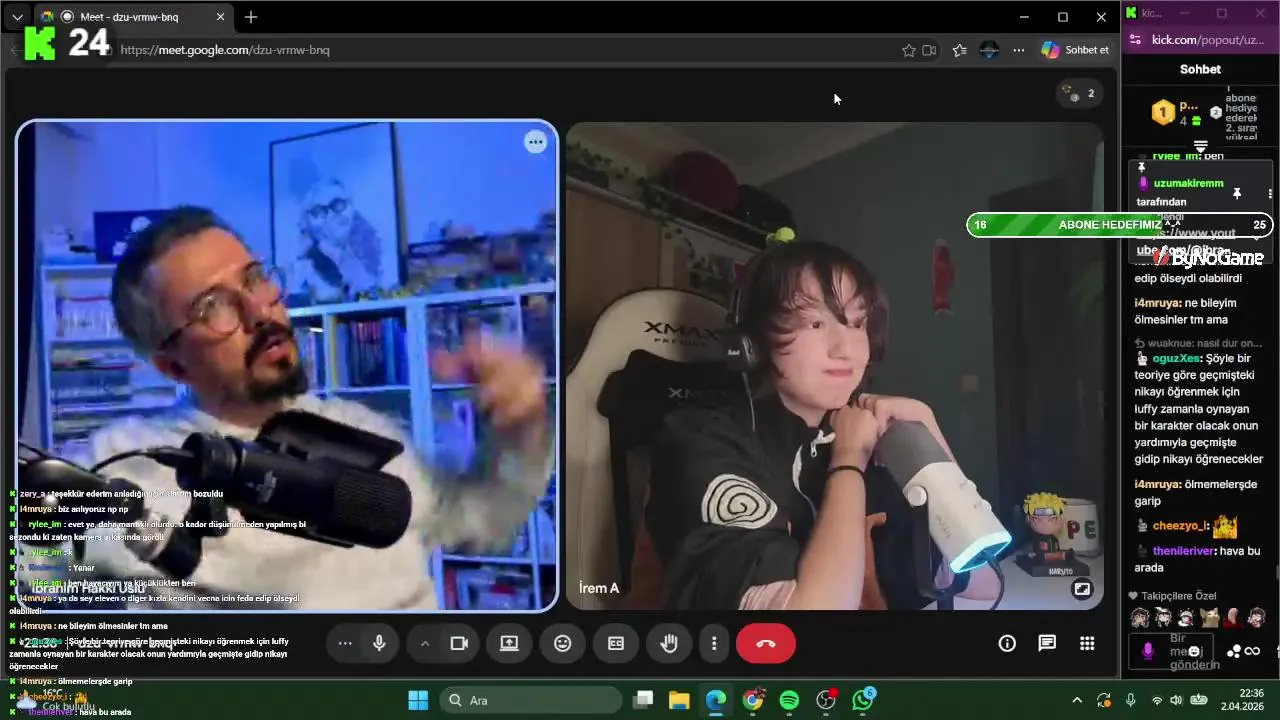Click the purple microphone chat identity icon
The width and height of the screenshot is (1280, 720).
click(x=1147, y=651)
